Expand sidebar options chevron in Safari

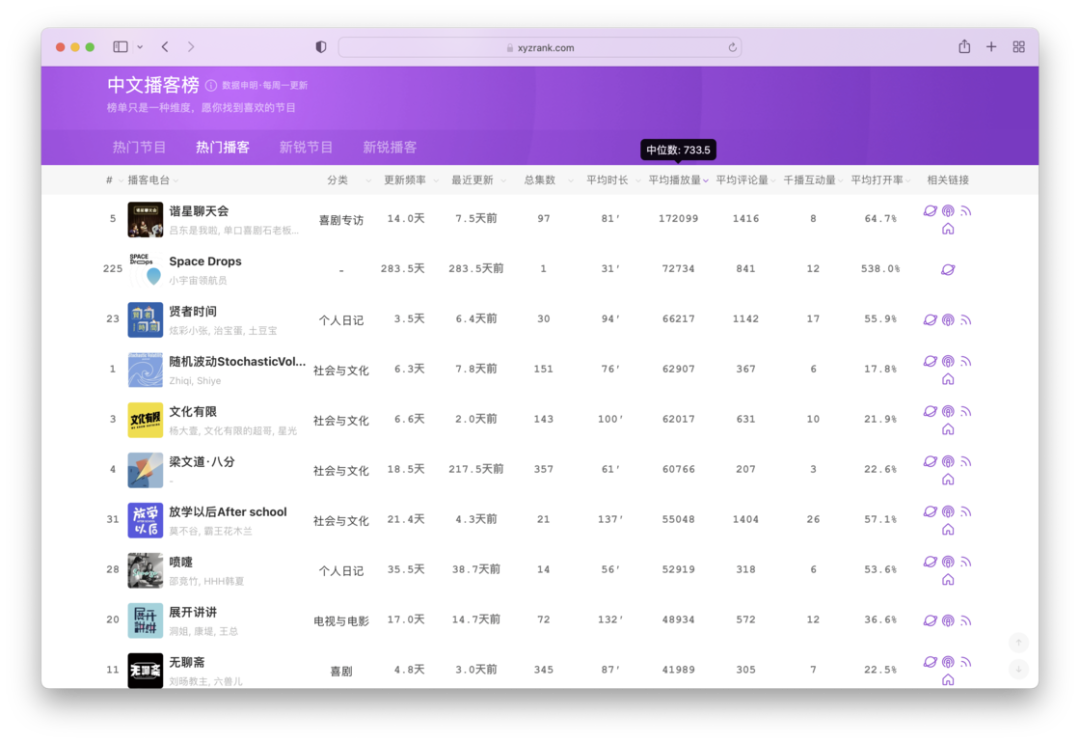140,47
